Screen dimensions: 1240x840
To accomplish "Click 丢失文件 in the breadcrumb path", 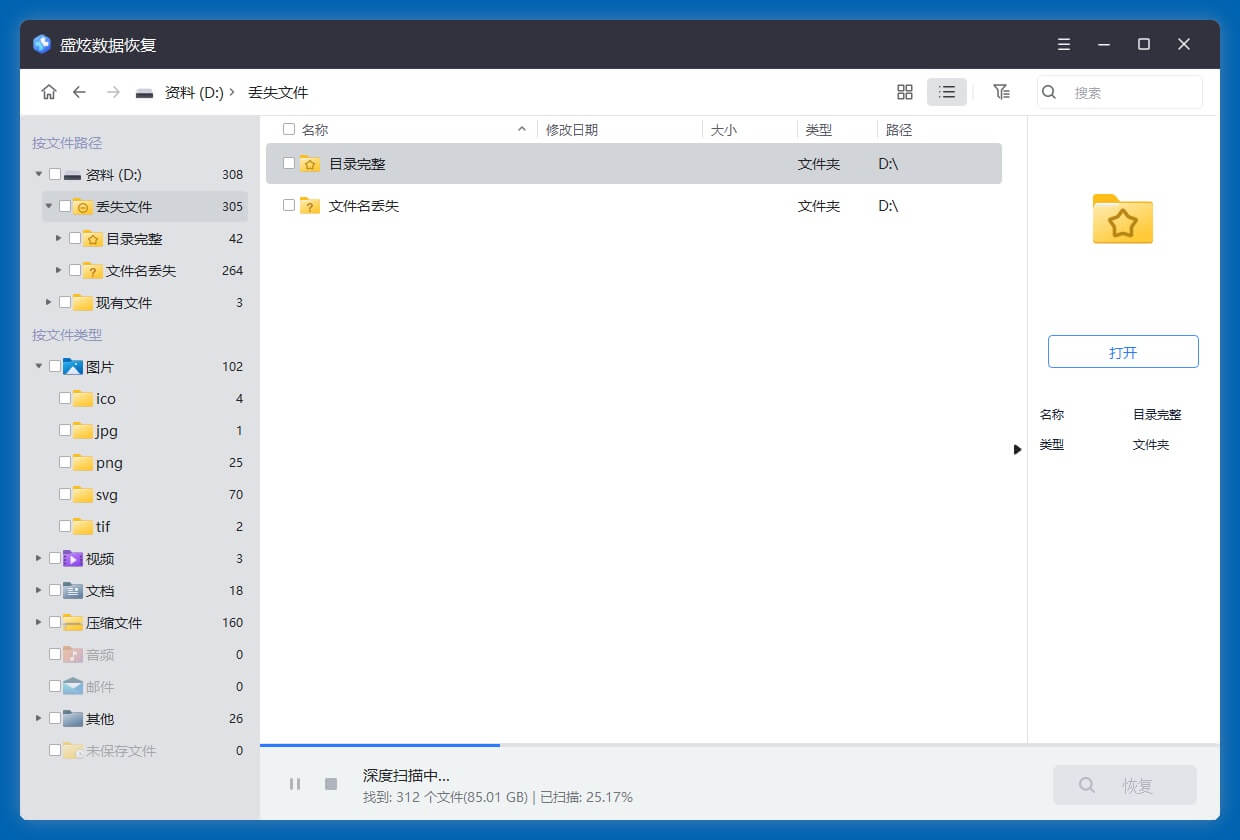I will click(x=278, y=91).
